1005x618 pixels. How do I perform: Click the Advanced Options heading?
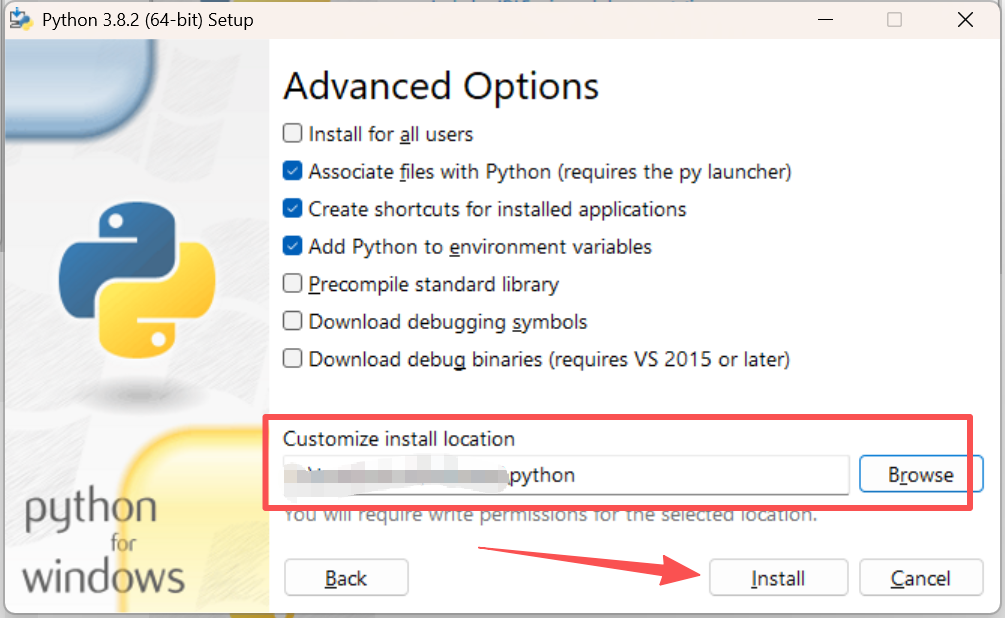tap(441, 86)
